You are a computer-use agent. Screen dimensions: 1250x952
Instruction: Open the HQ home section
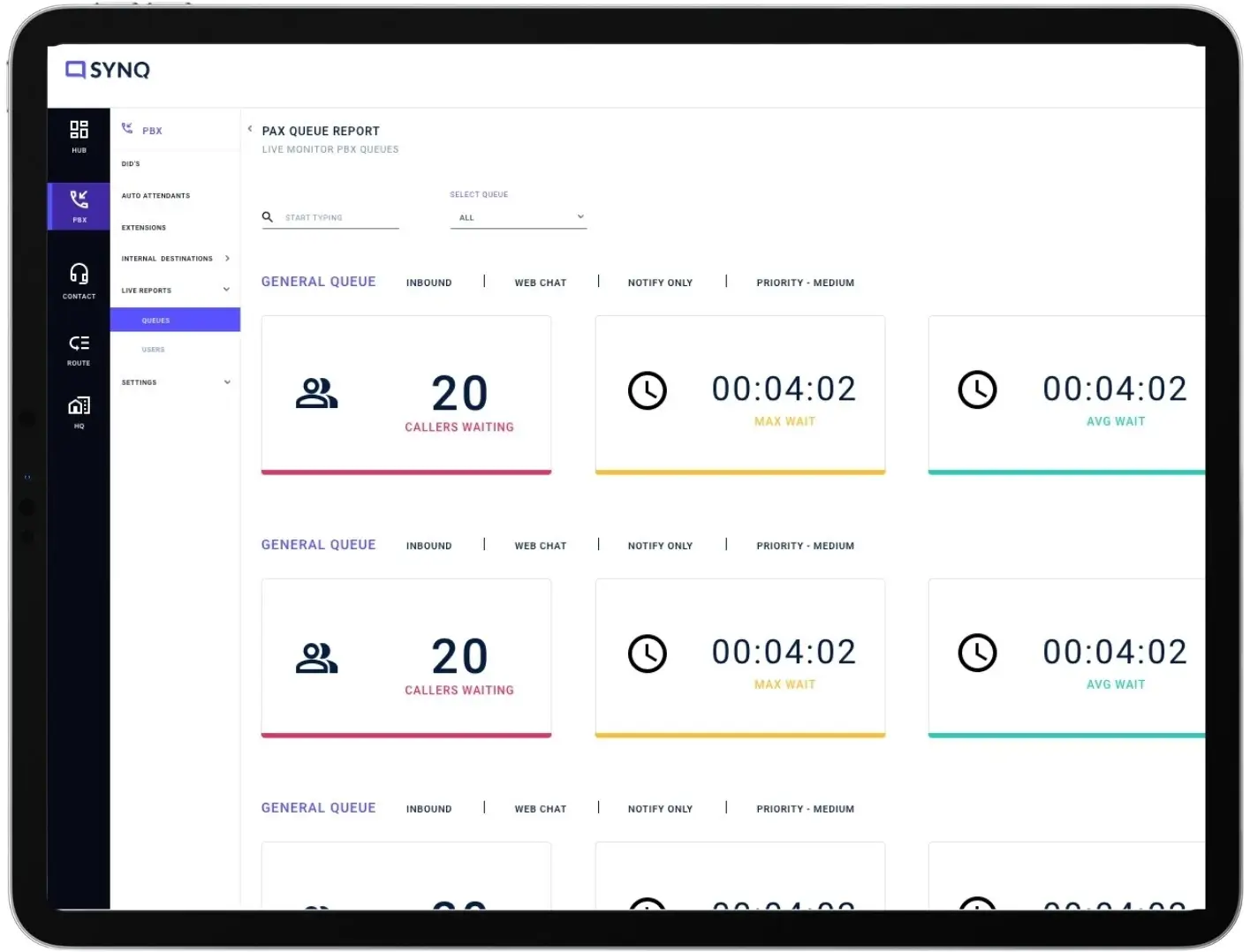pyautogui.click(x=79, y=408)
